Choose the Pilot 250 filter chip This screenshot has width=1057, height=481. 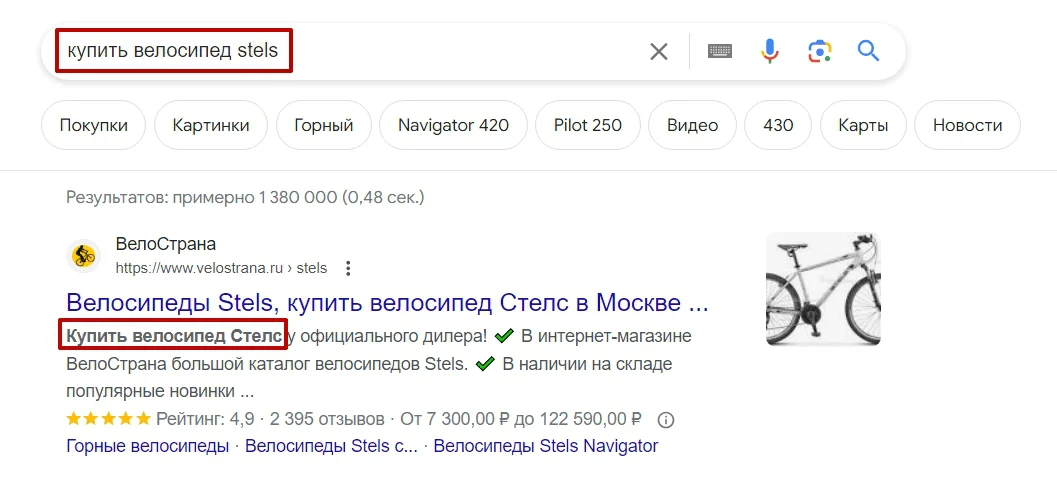click(x=587, y=125)
